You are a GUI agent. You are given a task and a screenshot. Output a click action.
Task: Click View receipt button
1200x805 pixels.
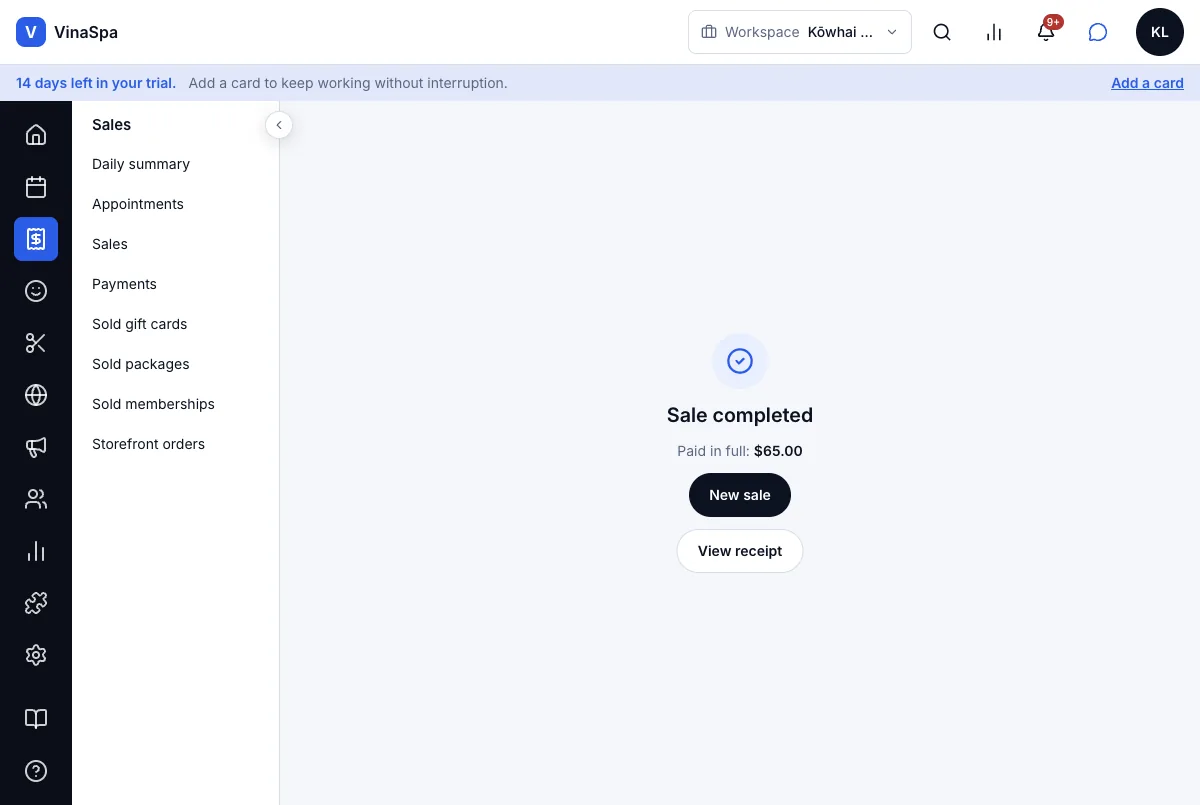click(x=740, y=551)
